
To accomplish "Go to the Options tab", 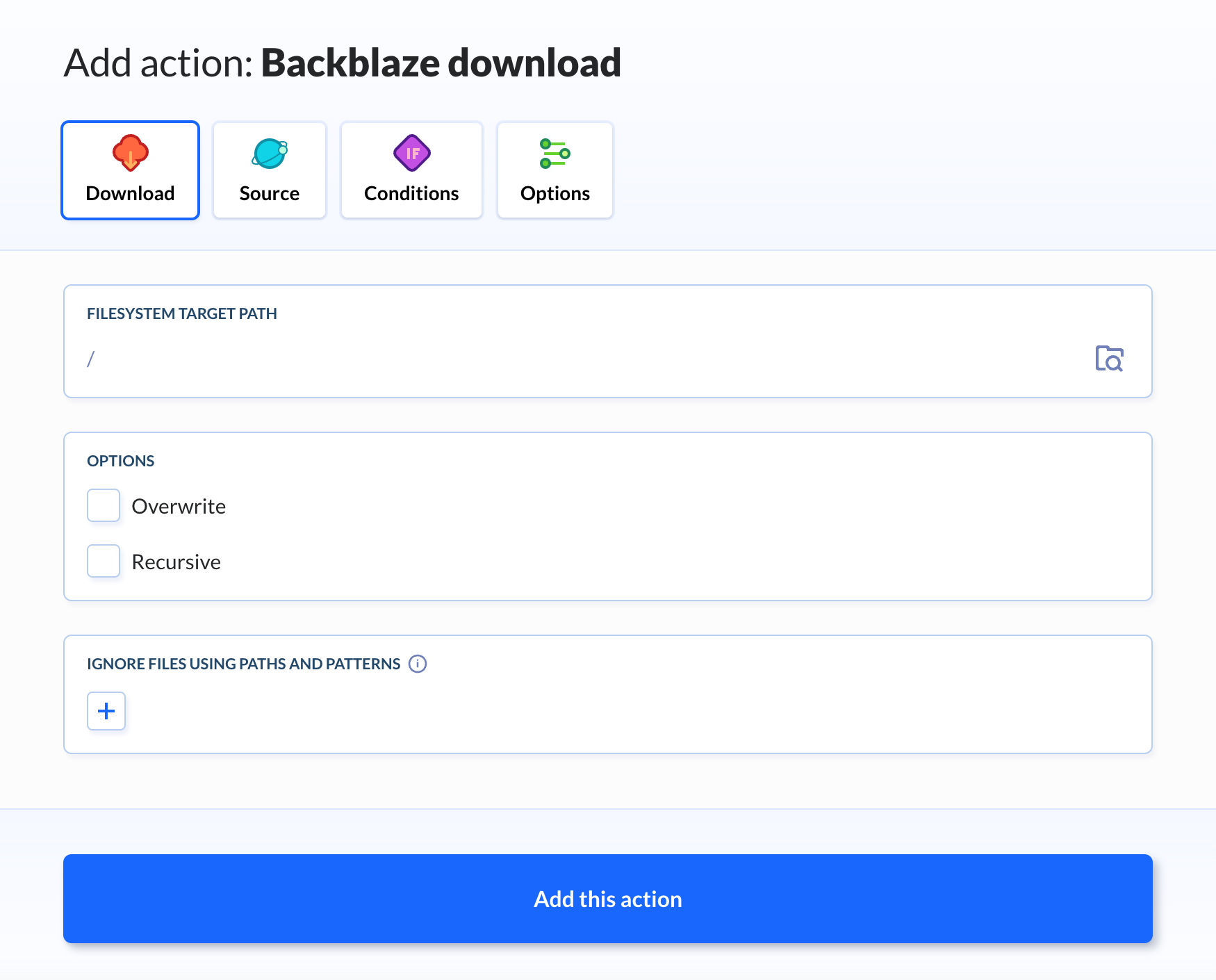I will [555, 170].
